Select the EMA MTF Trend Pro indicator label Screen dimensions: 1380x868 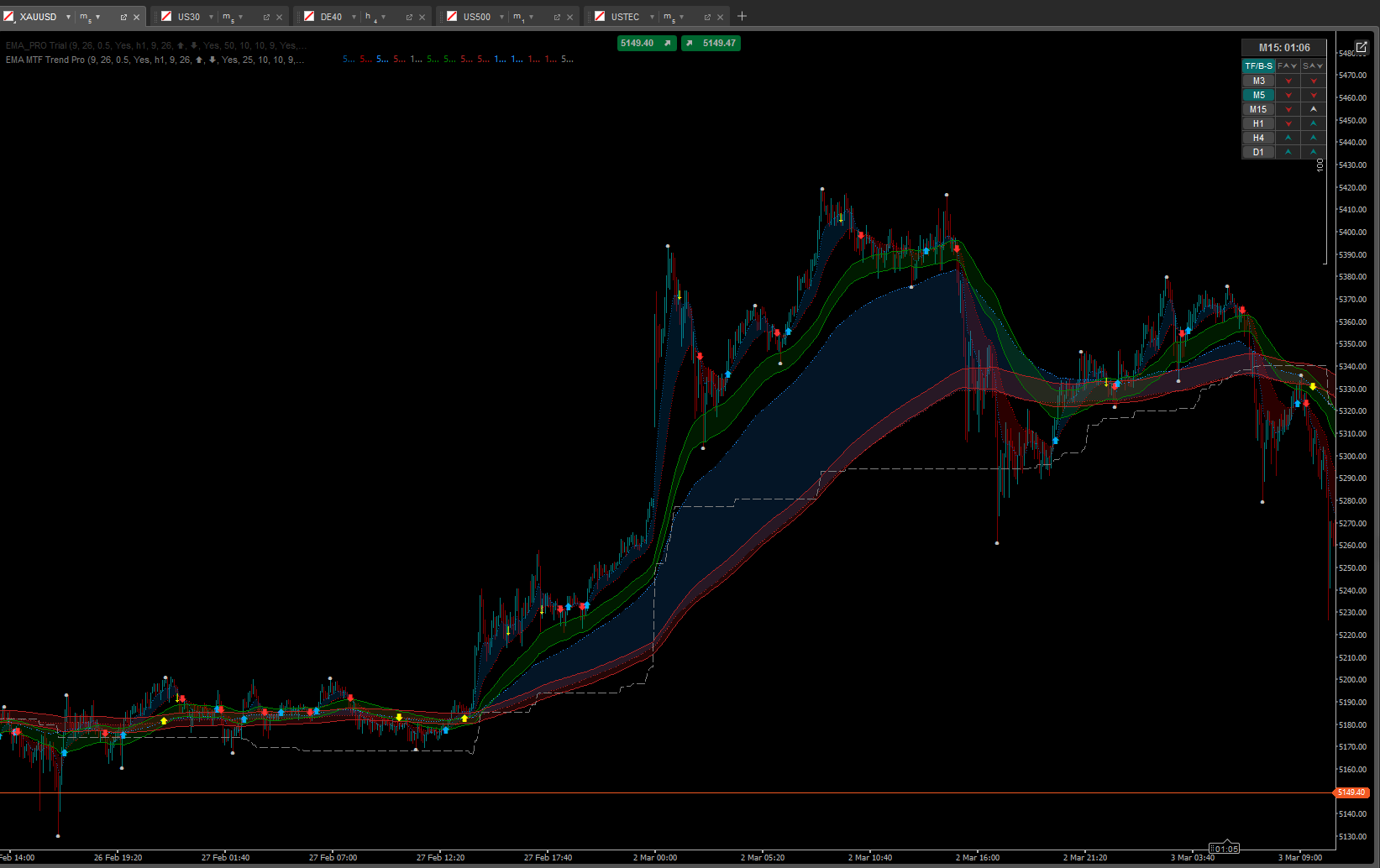click(x=155, y=60)
